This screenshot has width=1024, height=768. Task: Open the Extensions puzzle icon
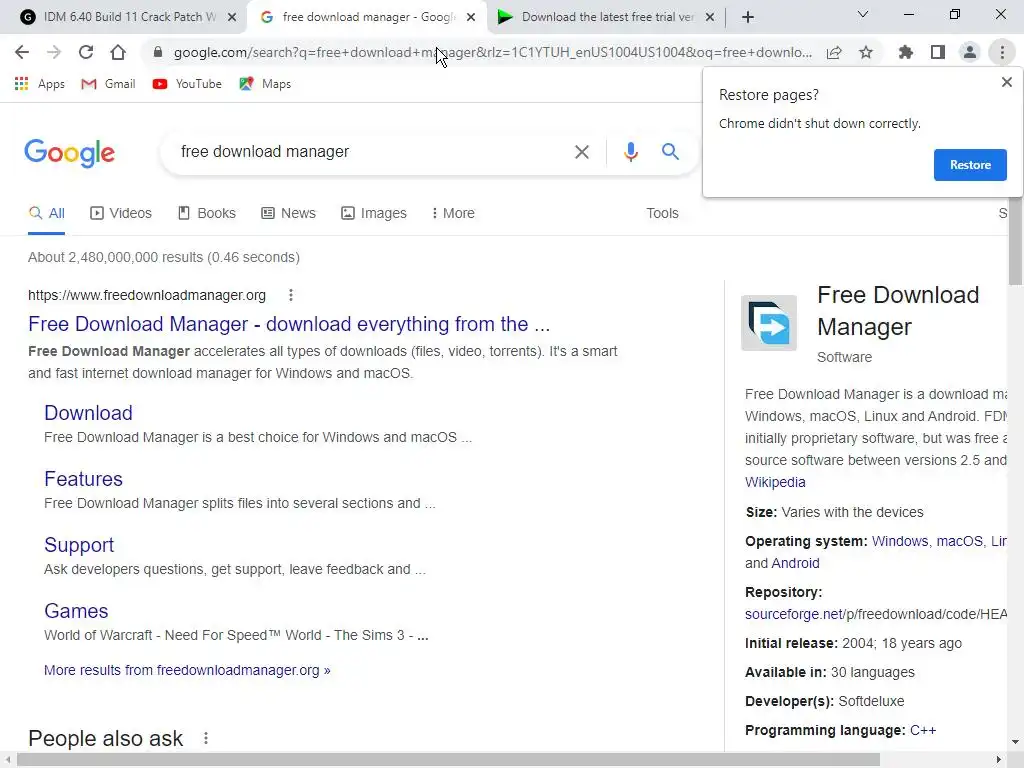(x=906, y=52)
